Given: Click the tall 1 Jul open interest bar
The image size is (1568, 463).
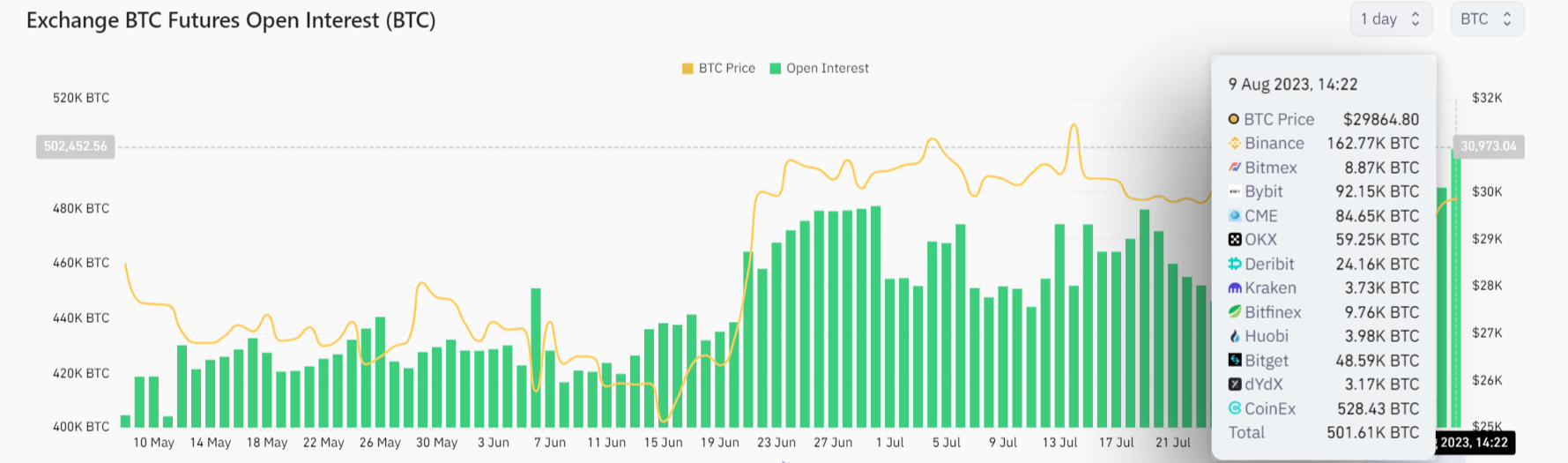Looking at the screenshot, I should (x=875, y=317).
